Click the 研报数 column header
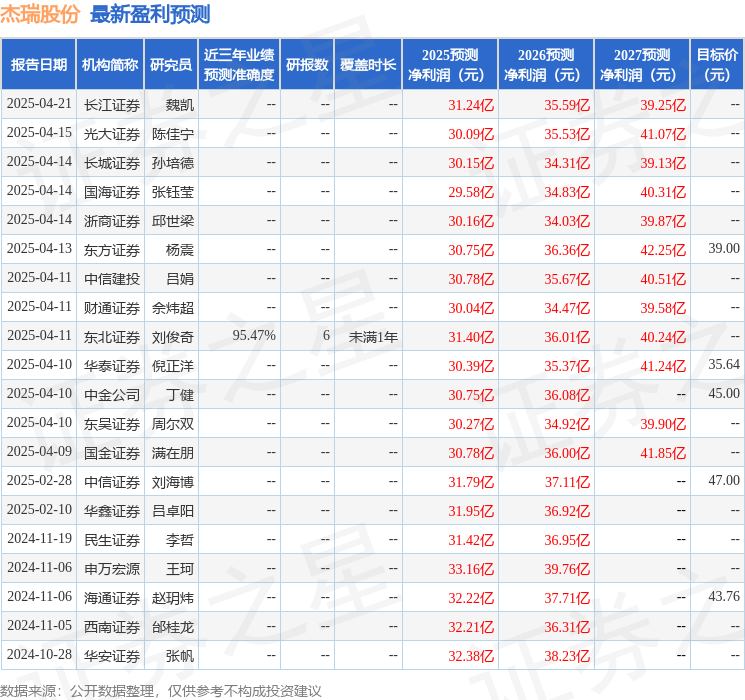This screenshot has height=700, width=745. tap(307, 65)
